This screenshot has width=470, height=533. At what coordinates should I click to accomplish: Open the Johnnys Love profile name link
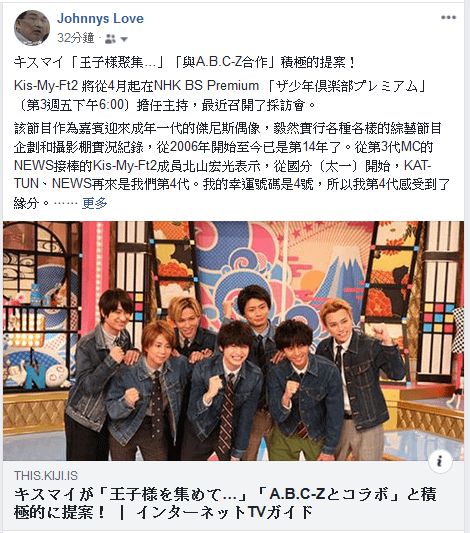click(100, 18)
